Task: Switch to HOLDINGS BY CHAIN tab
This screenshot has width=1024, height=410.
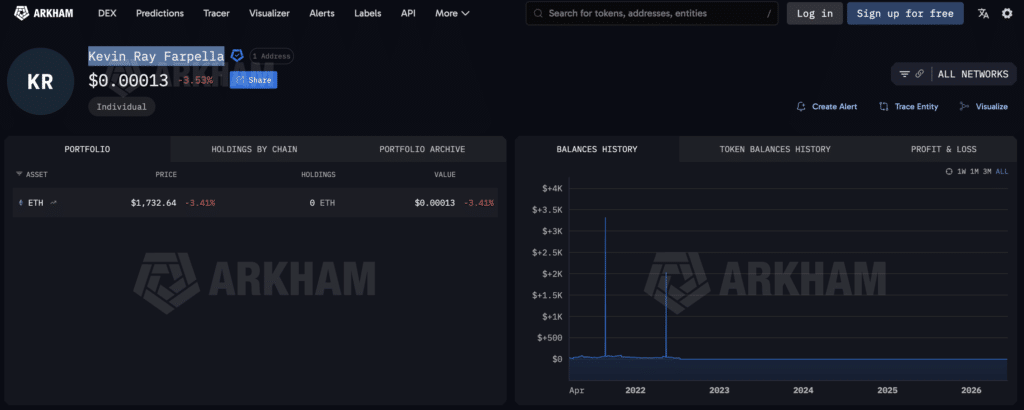Action: pyautogui.click(x=254, y=149)
